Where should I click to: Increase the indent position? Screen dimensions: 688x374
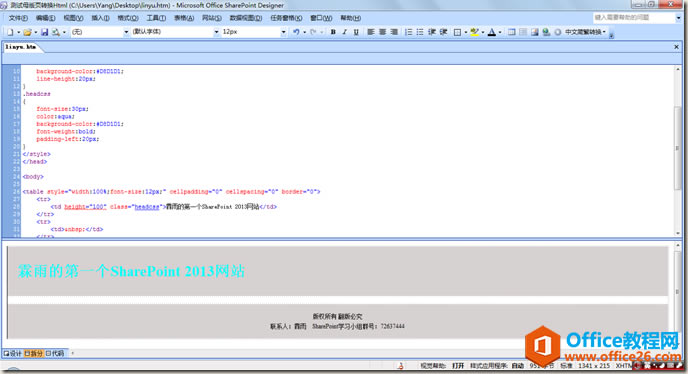pyautogui.click(x=444, y=32)
